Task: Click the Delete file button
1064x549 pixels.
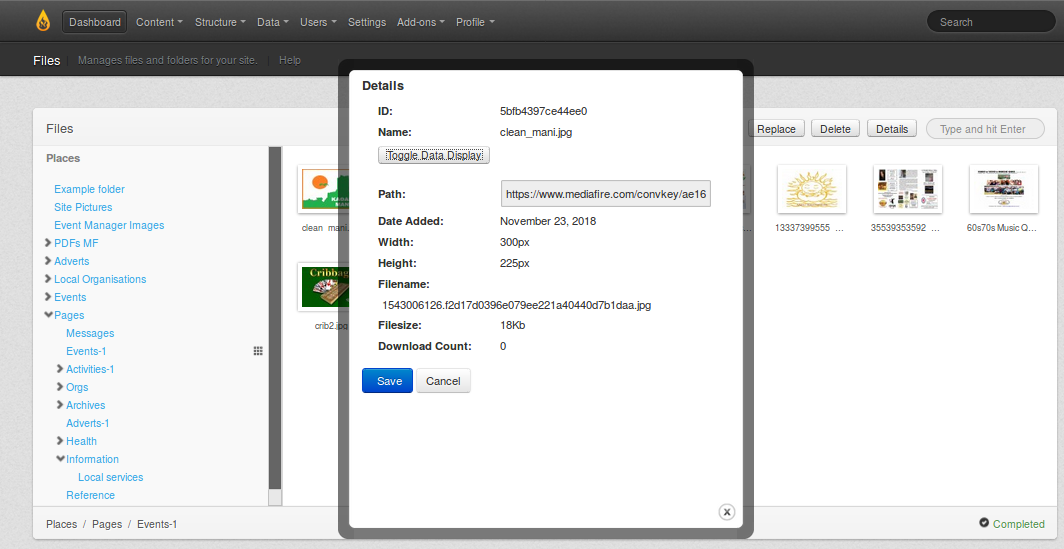Action: [835, 129]
